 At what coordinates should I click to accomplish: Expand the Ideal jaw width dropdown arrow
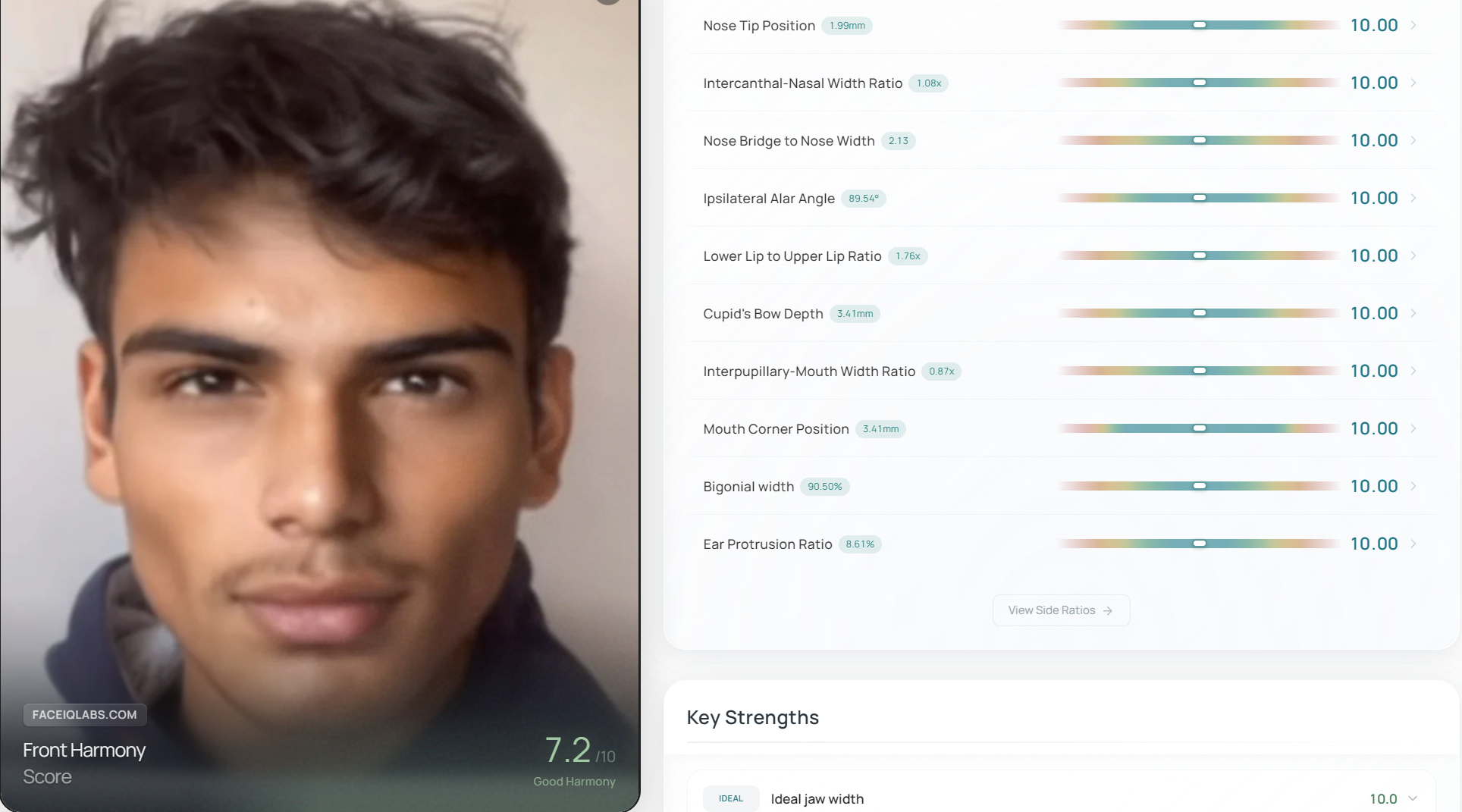pos(1413,798)
